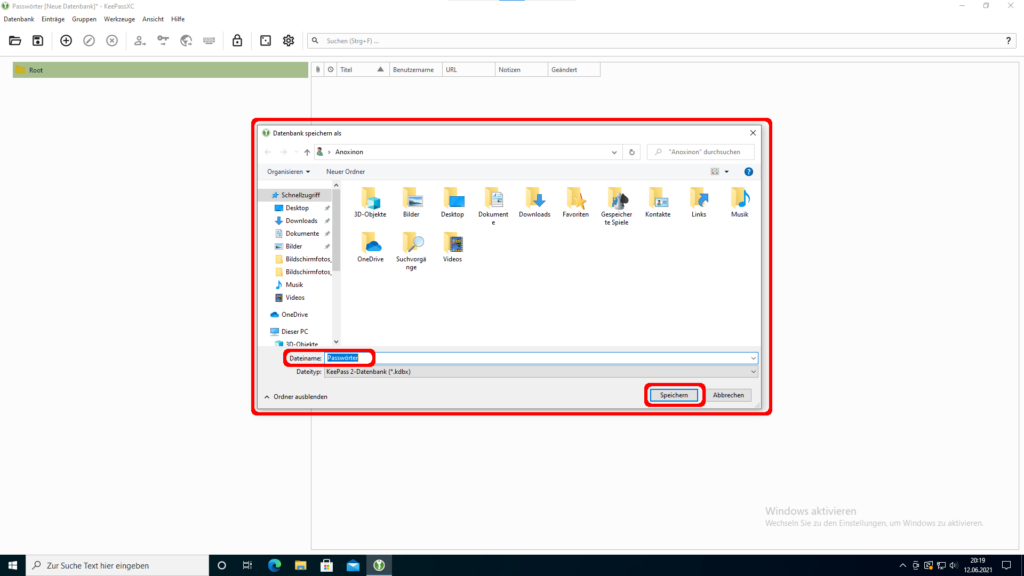Open the password generator dice icon
Image resolution: width=1024 pixels, height=576 pixels.
265,40
